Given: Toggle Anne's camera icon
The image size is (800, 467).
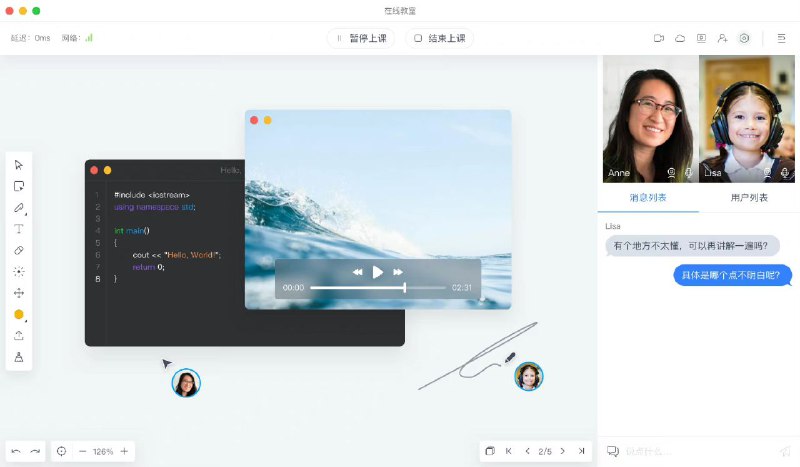Looking at the screenshot, I should coord(671,173).
